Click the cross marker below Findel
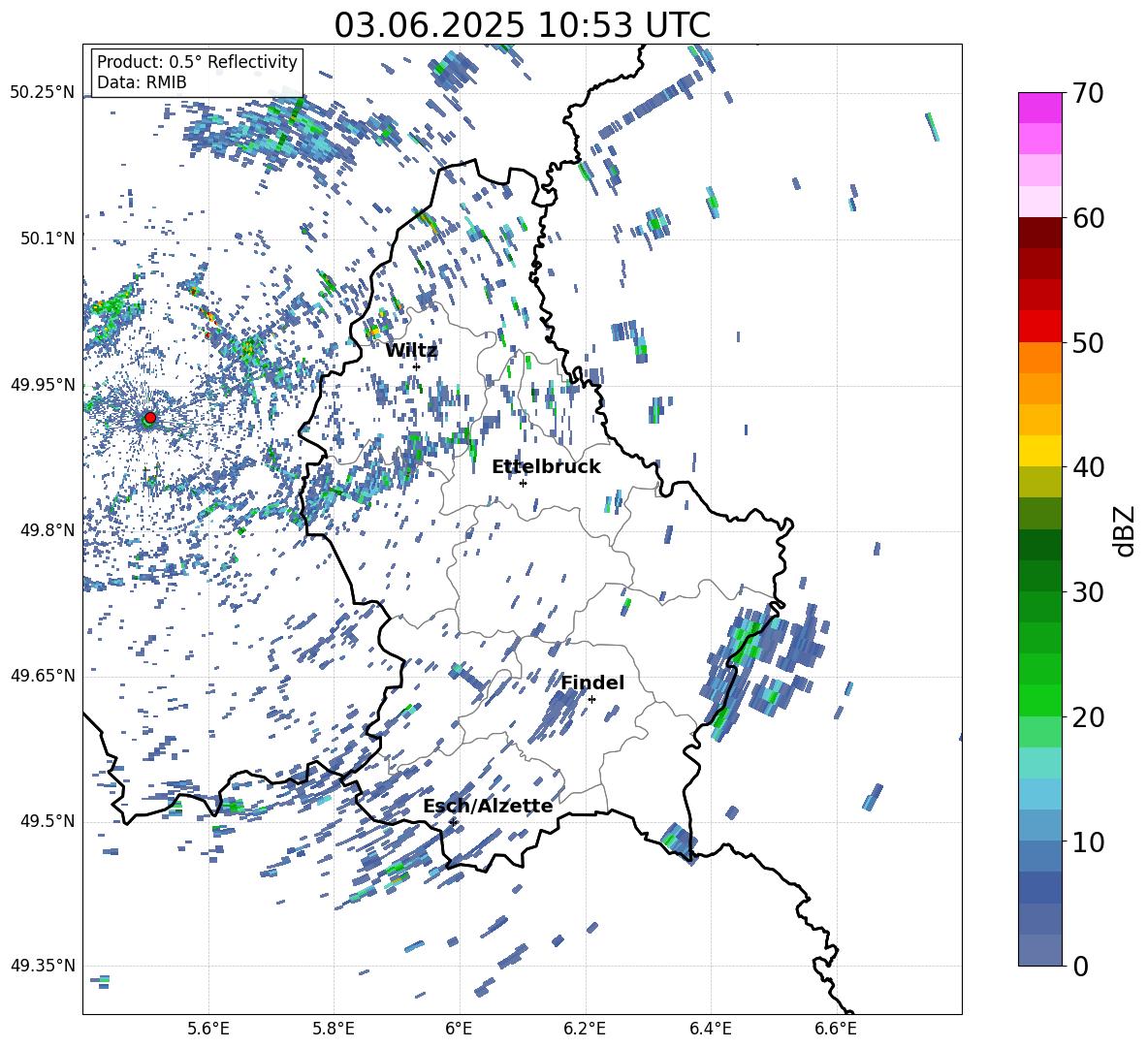Viewport: 1148px width, 1048px height. click(x=591, y=700)
